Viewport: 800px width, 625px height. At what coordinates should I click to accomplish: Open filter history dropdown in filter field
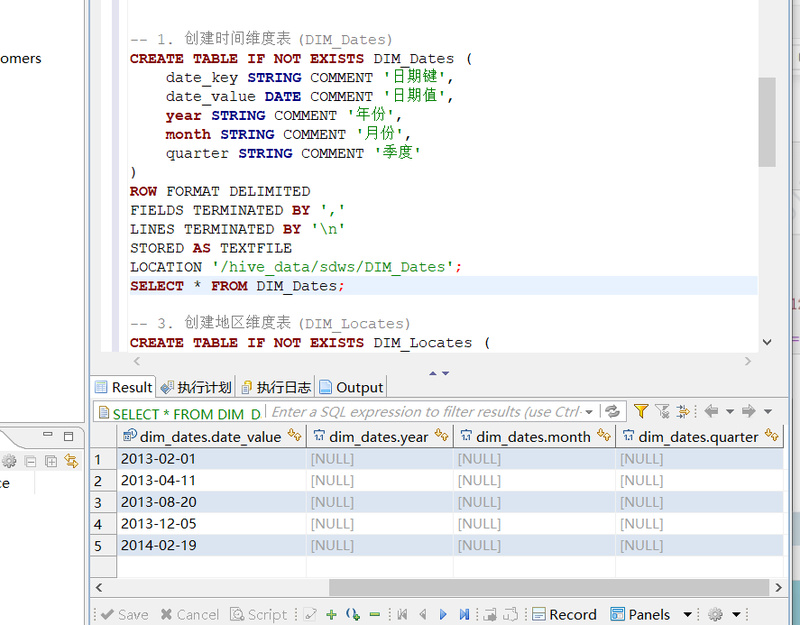click(x=589, y=412)
